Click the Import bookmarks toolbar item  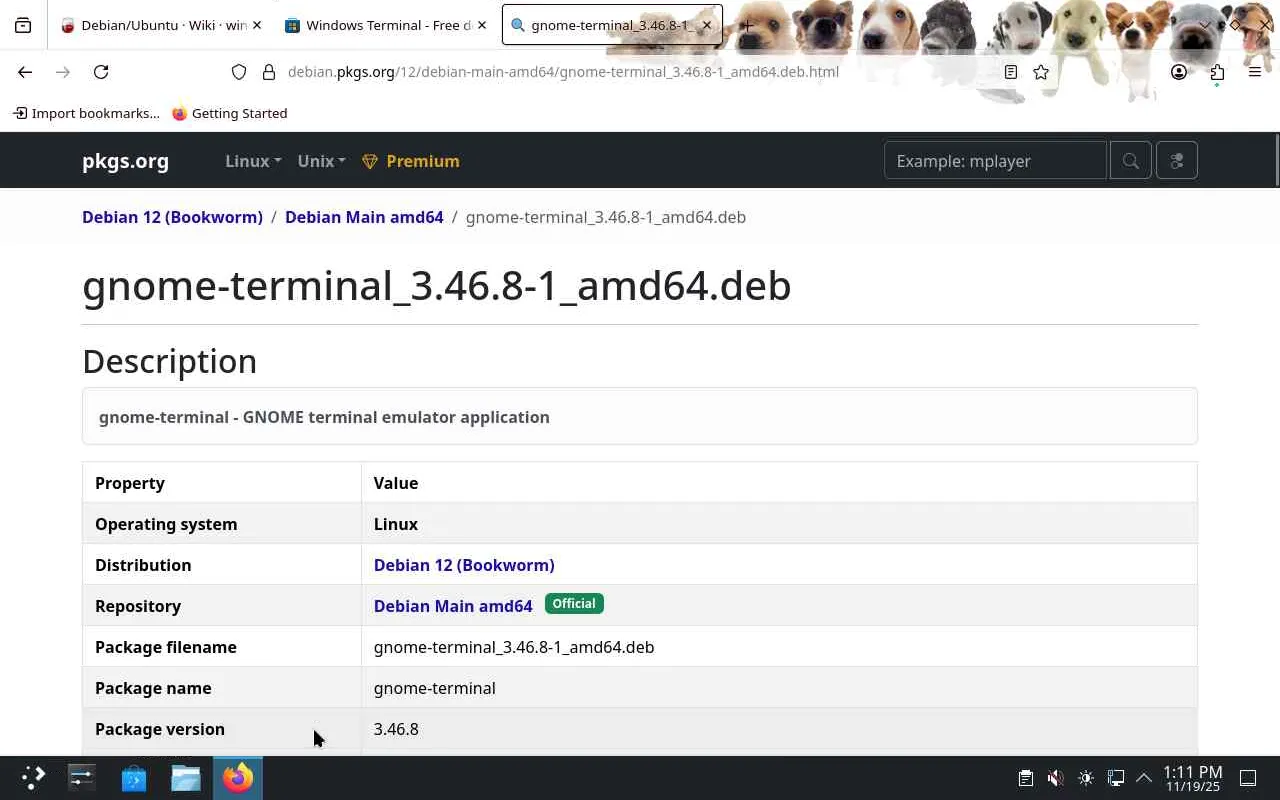point(86,113)
